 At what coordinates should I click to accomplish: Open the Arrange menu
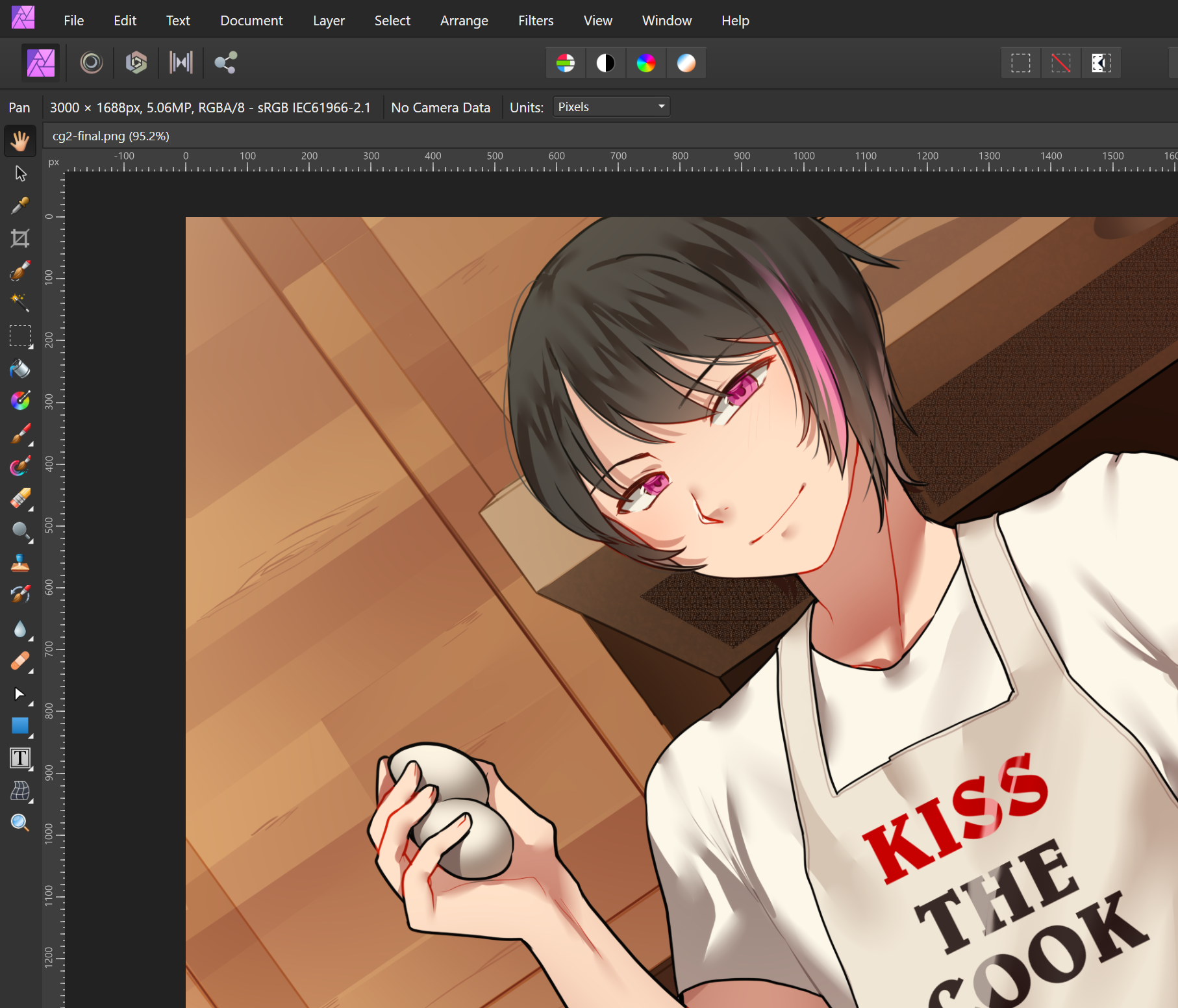point(464,20)
